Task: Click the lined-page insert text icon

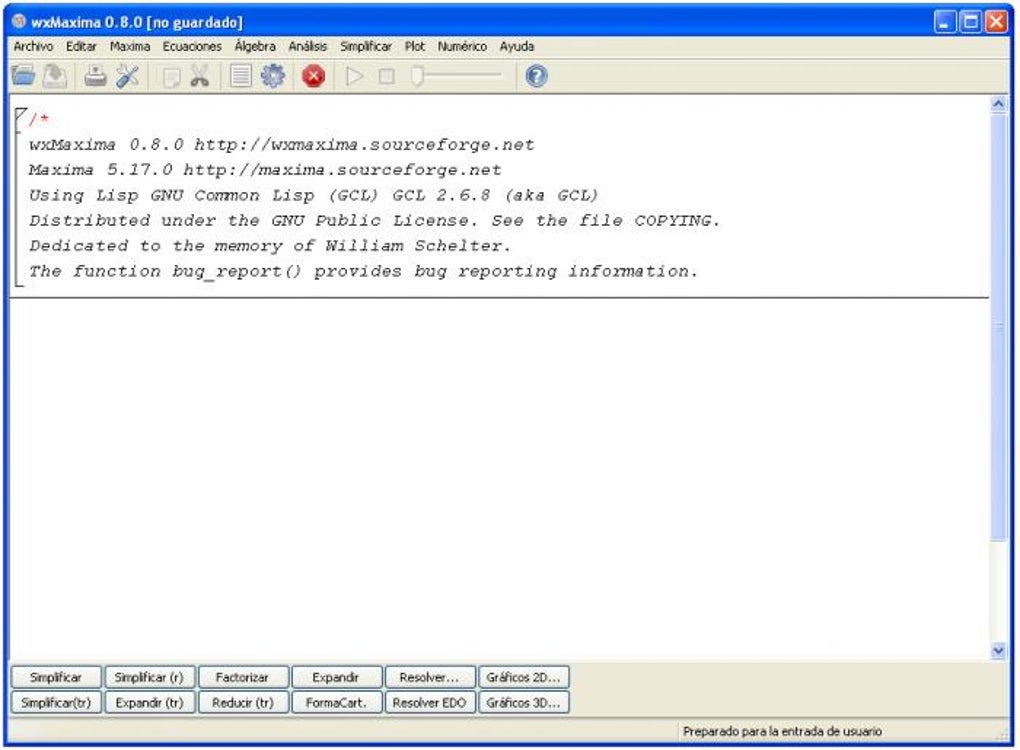Action: pyautogui.click(x=241, y=76)
